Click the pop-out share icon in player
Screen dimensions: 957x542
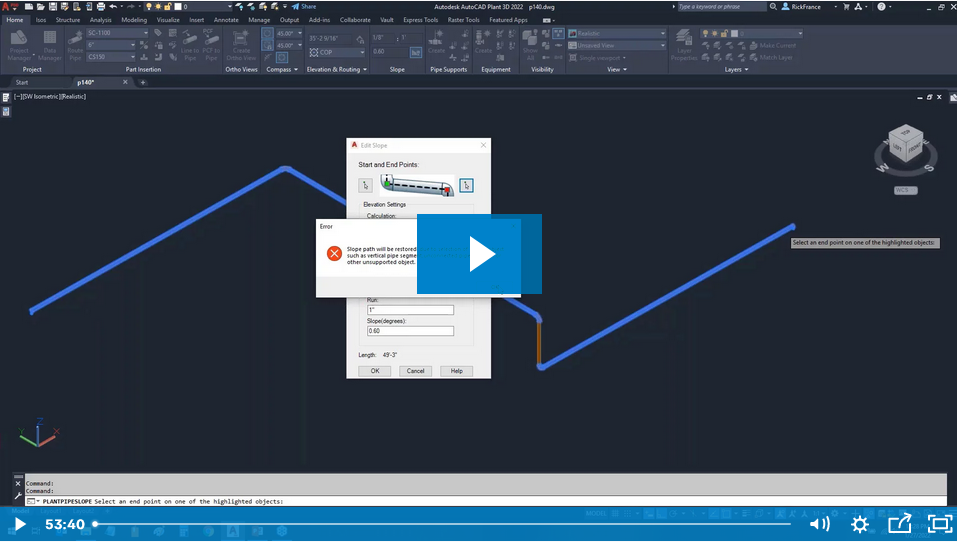pyautogui.click(x=899, y=524)
